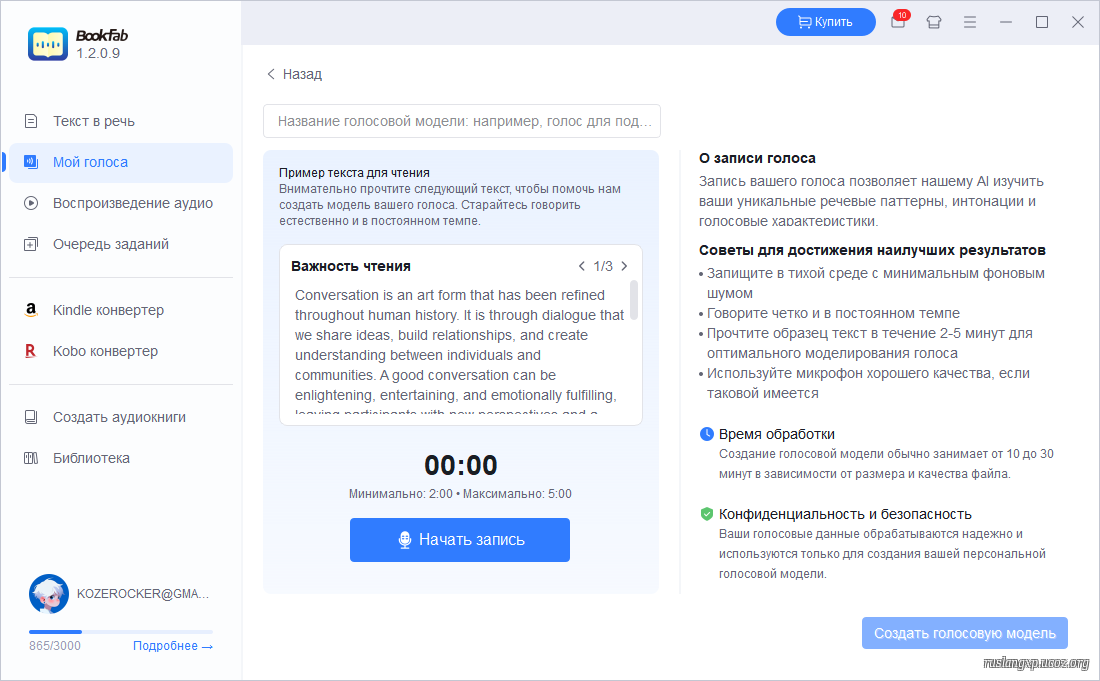Open the notifications icon with badge 10

point(898,22)
